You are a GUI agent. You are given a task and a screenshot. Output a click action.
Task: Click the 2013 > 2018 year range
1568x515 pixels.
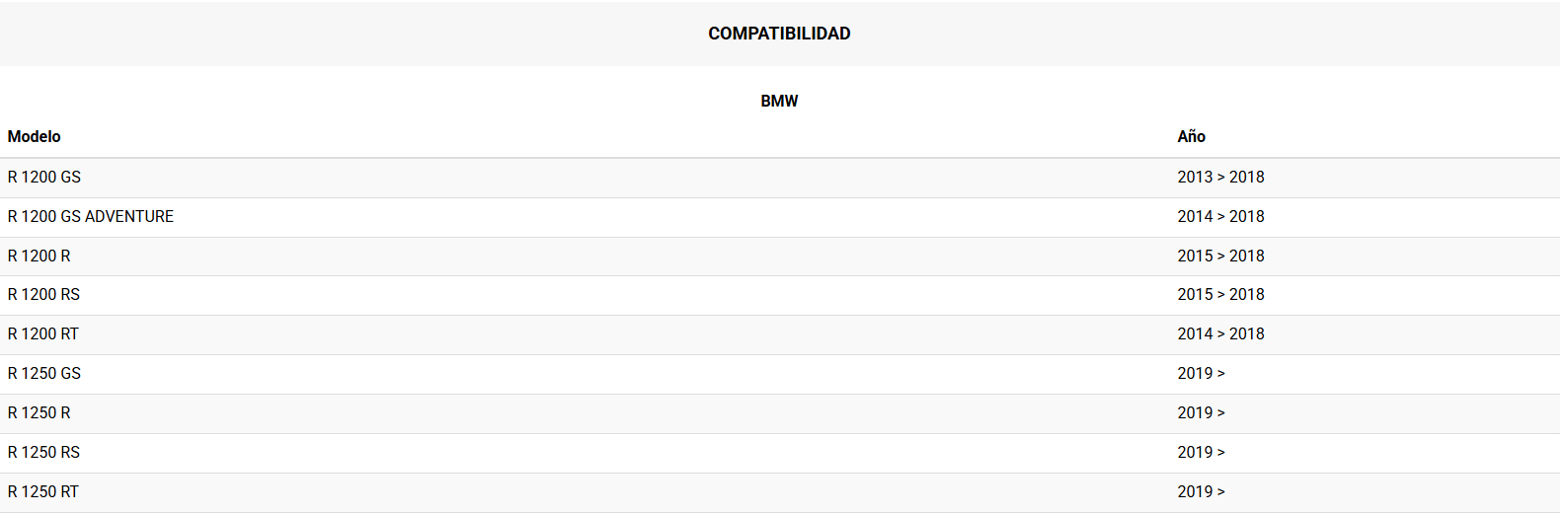[x=1220, y=177]
